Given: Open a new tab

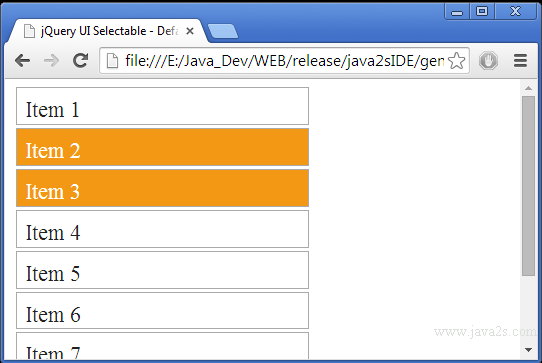Looking at the screenshot, I should [x=223, y=31].
